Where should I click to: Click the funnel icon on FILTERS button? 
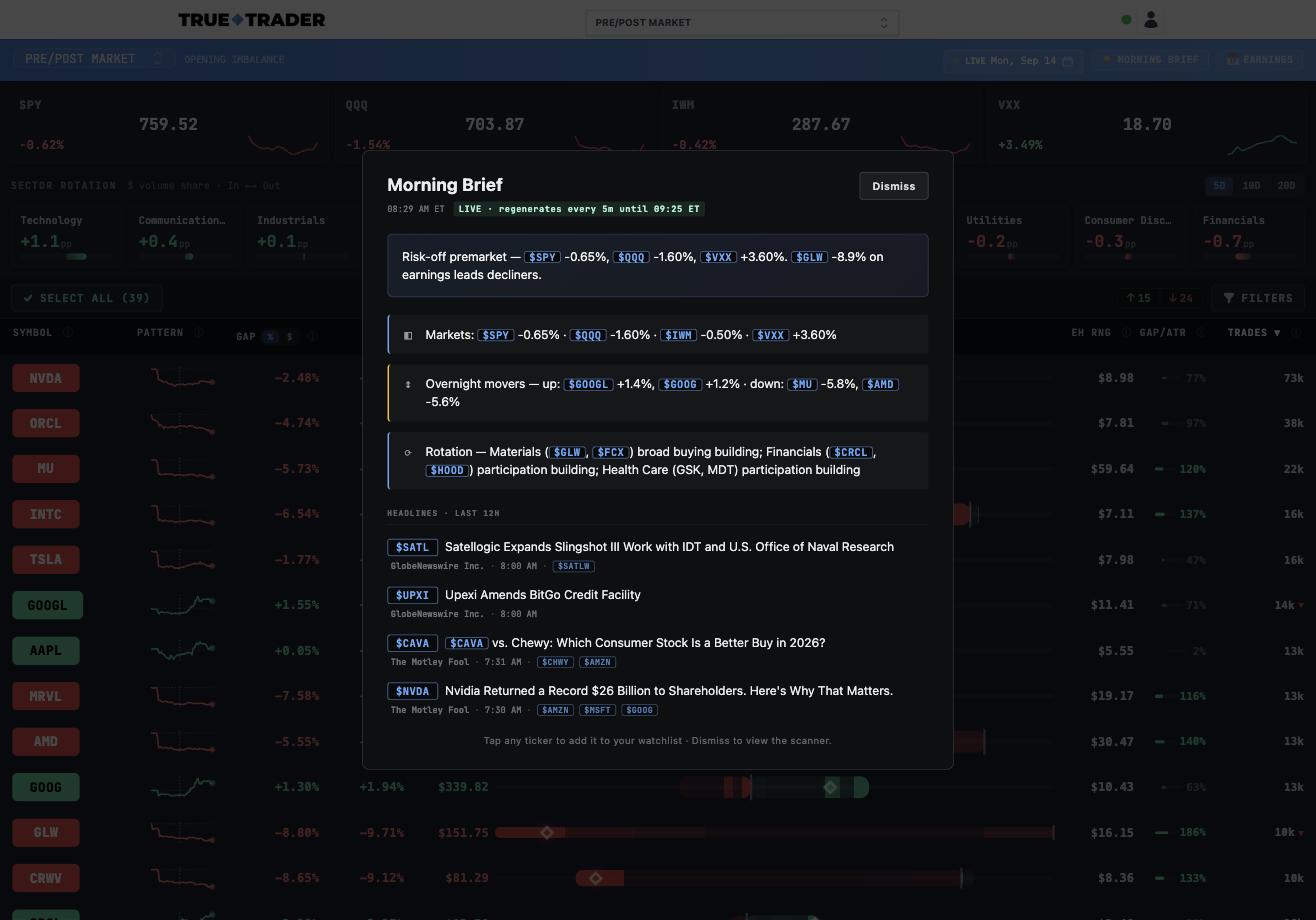pyautogui.click(x=1229, y=298)
